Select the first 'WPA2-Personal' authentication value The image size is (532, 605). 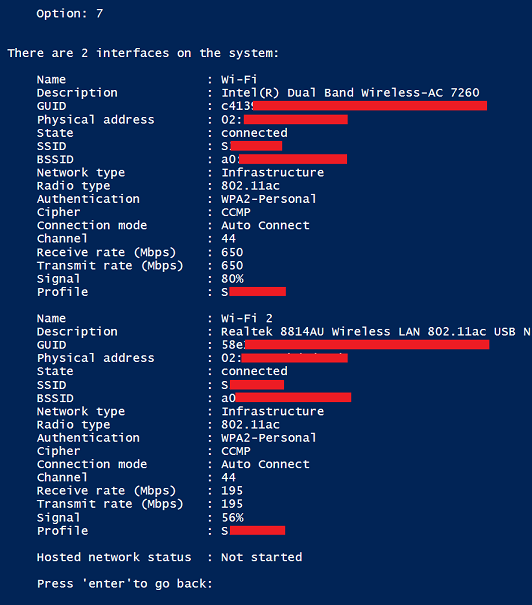tap(269, 199)
